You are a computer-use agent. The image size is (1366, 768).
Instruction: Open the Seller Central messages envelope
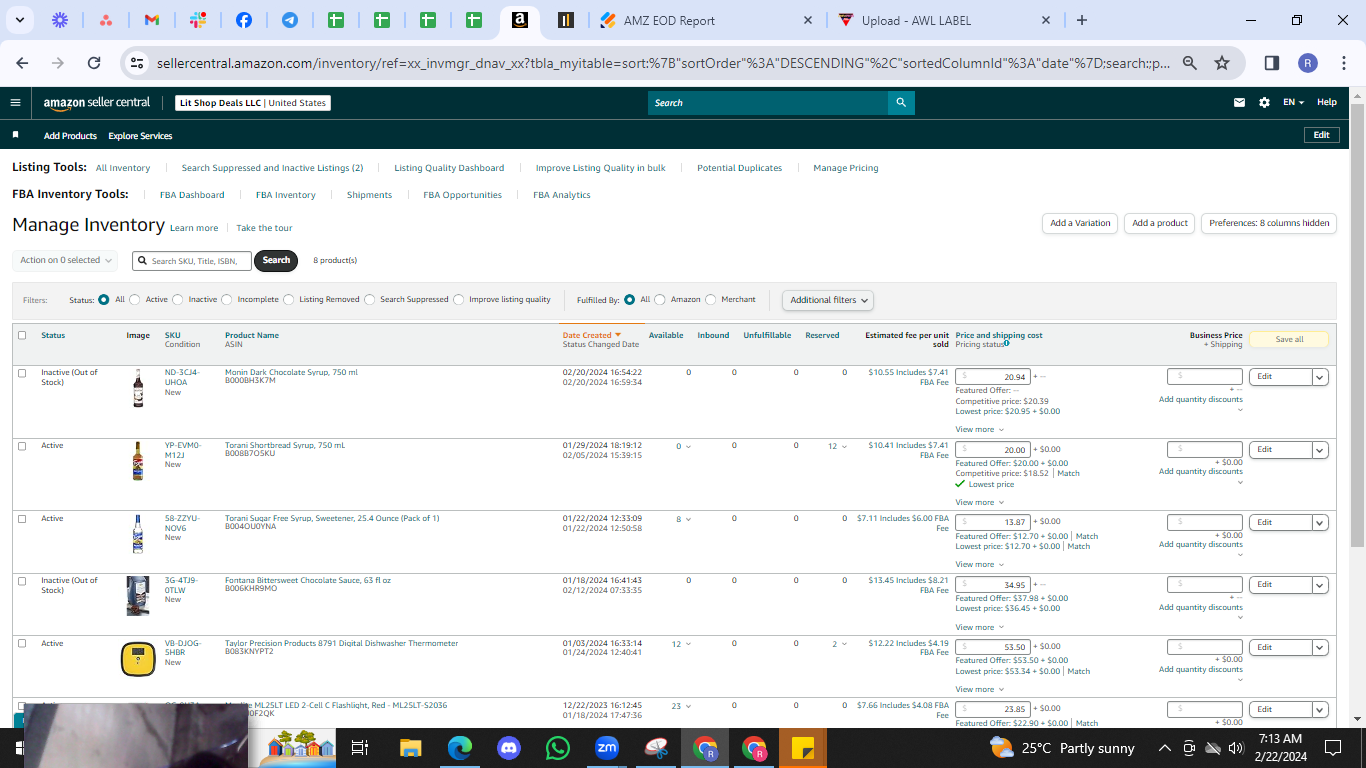tap(1240, 102)
